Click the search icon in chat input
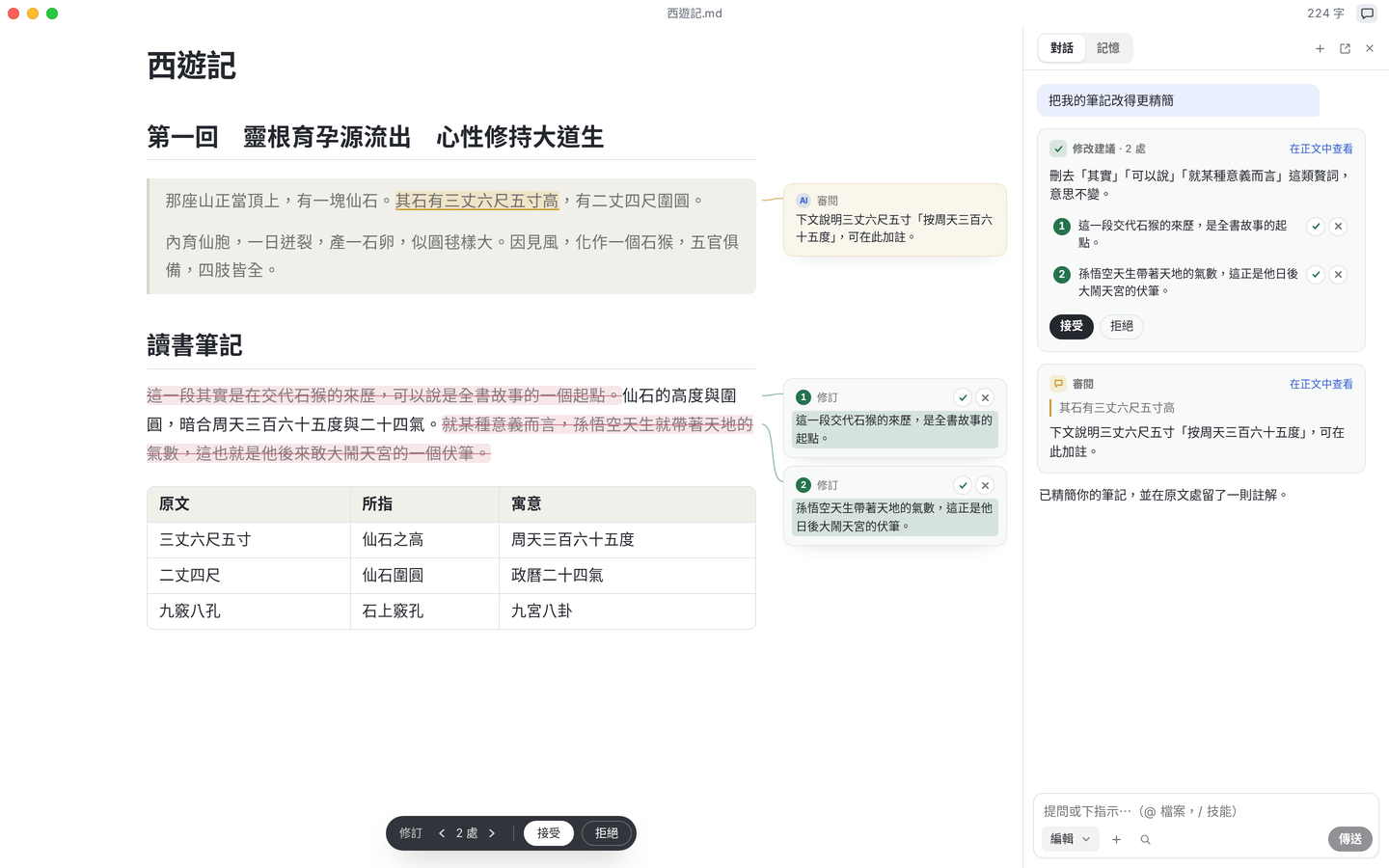Screen dimensions: 1389x868 pyautogui.click(x=1145, y=840)
